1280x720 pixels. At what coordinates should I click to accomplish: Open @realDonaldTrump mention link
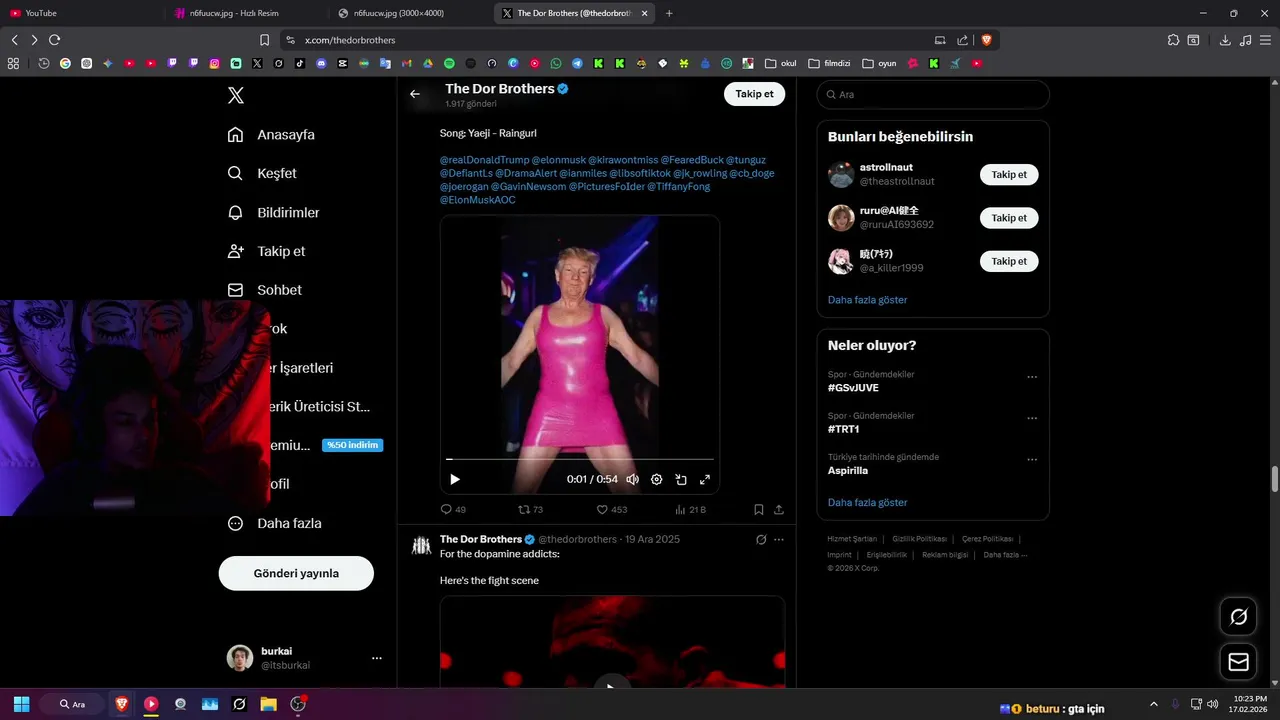point(484,160)
